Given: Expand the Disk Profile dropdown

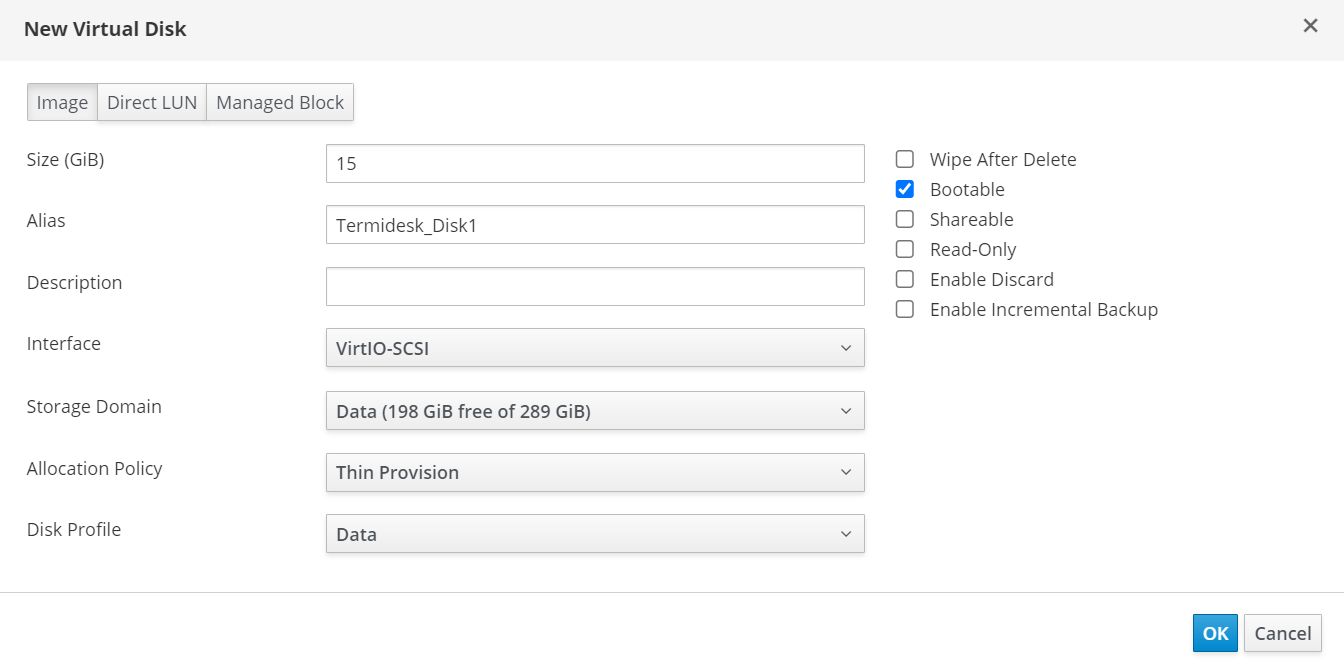Looking at the screenshot, I should point(595,534).
